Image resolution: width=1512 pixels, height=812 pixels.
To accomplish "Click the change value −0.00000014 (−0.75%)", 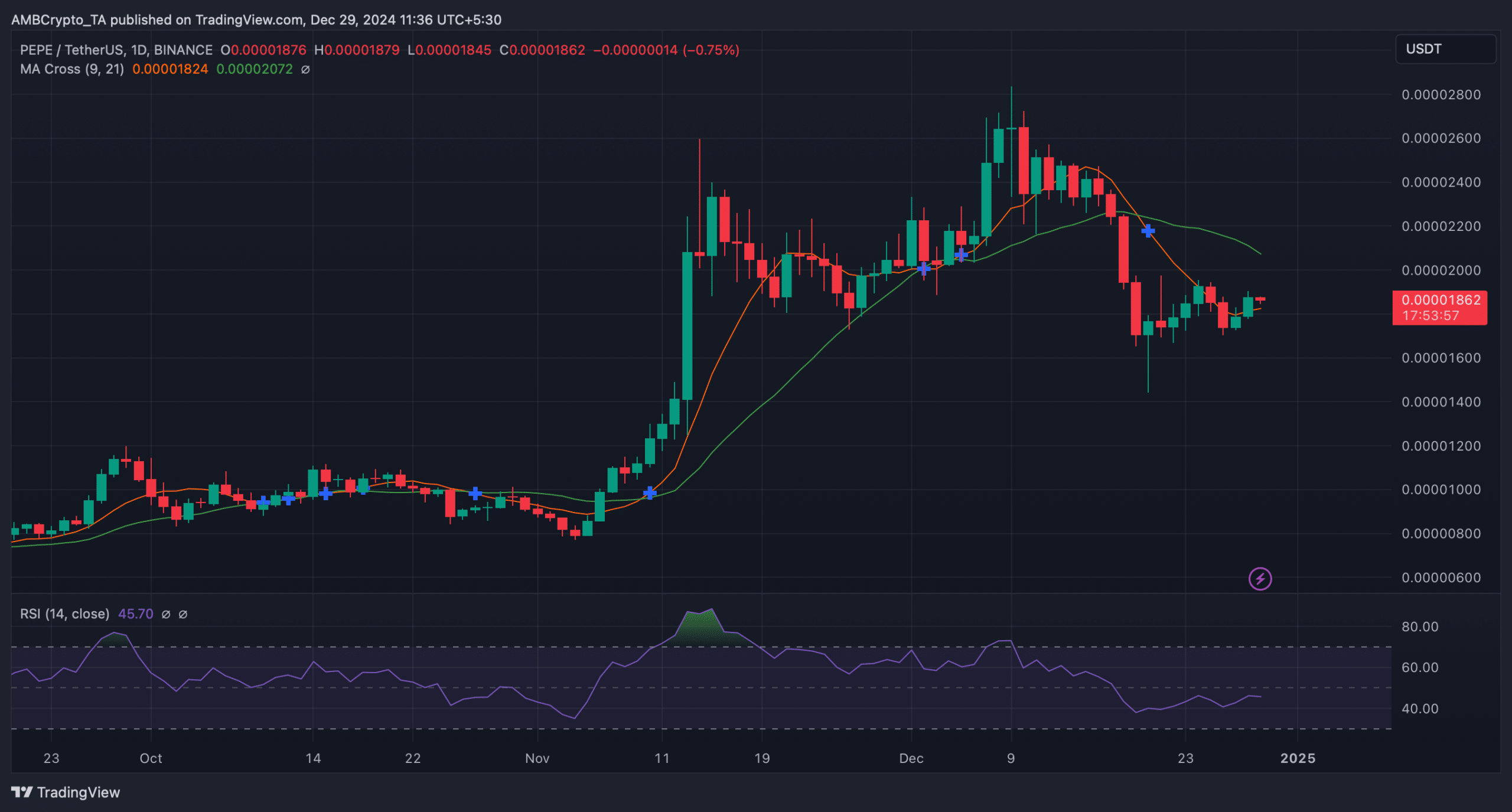I will tap(666, 50).
